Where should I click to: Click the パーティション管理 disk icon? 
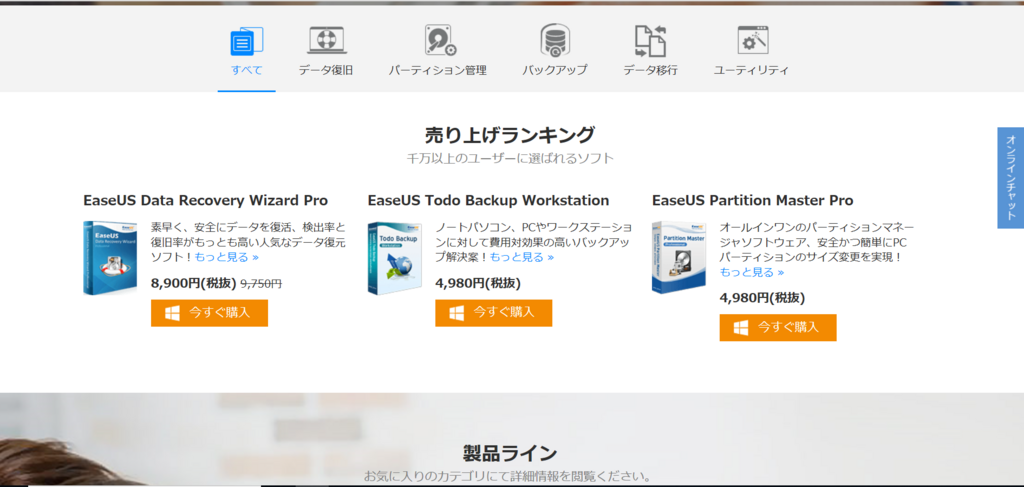click(440, 40)
